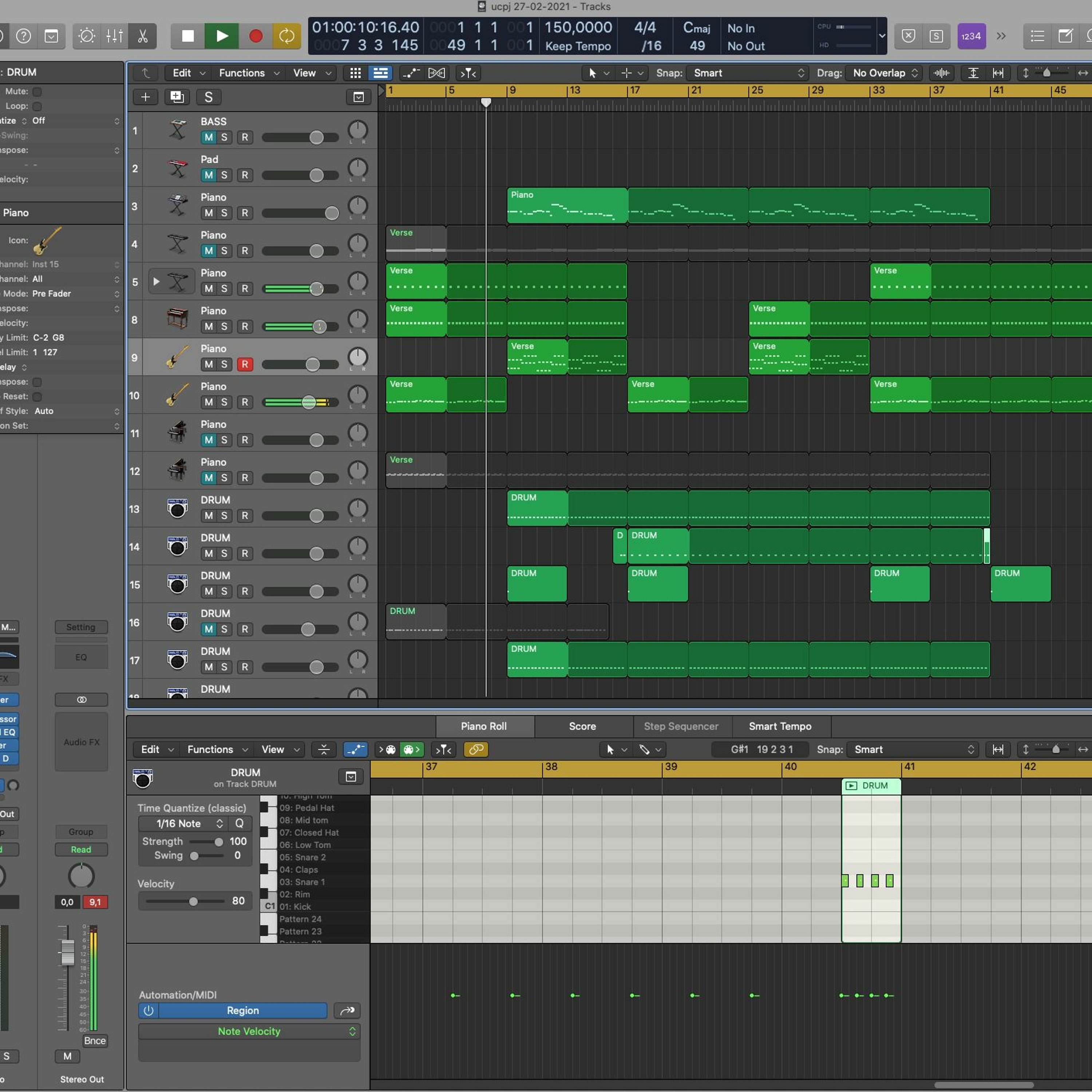1092x1092 pixels.
Task: Toggle the yellow Cycle mode button
Action: (286, 36)
